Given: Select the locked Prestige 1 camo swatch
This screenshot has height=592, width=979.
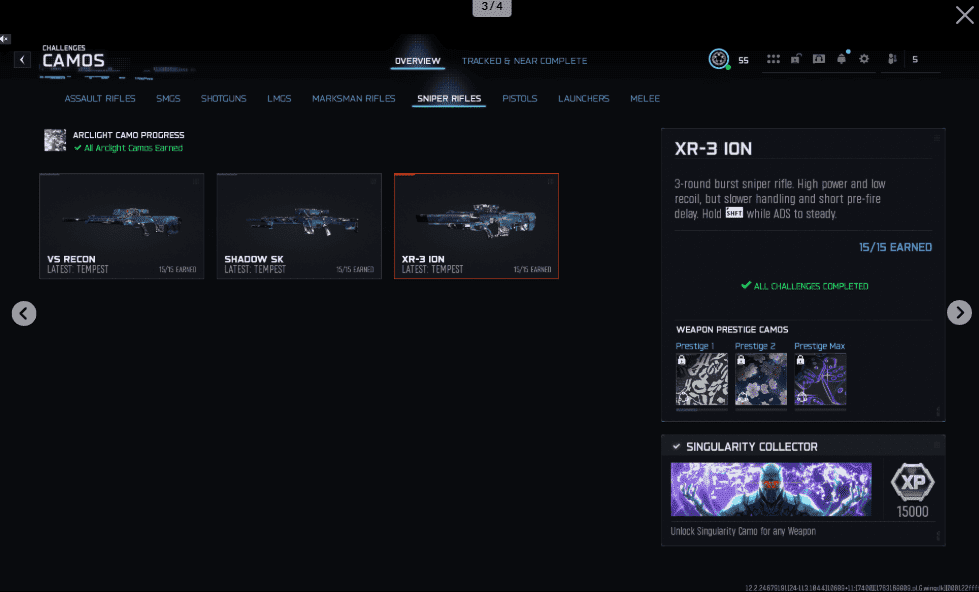Looking at the screenshot, I should tap(702, 383).
